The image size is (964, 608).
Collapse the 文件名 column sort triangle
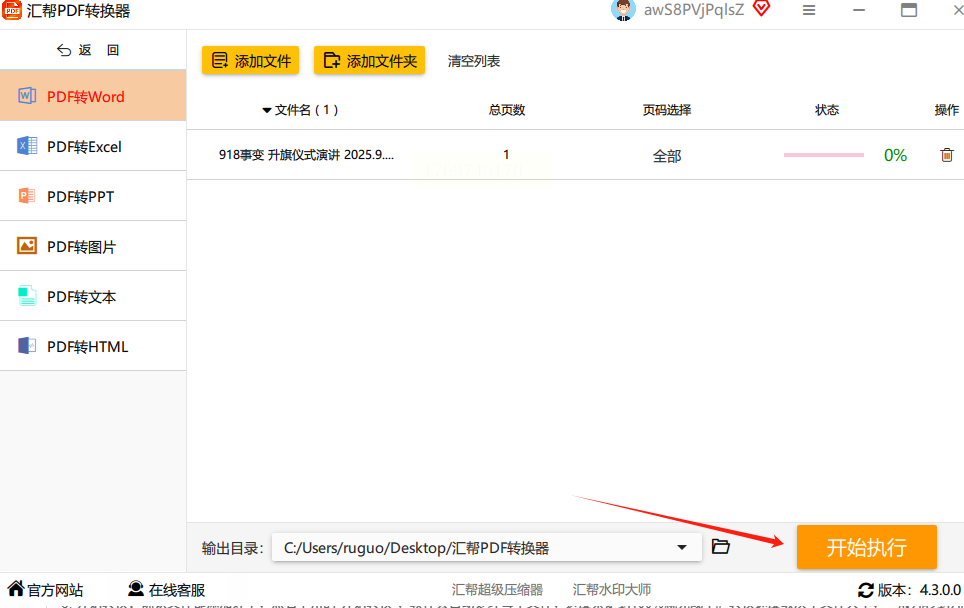click(267, 111)
